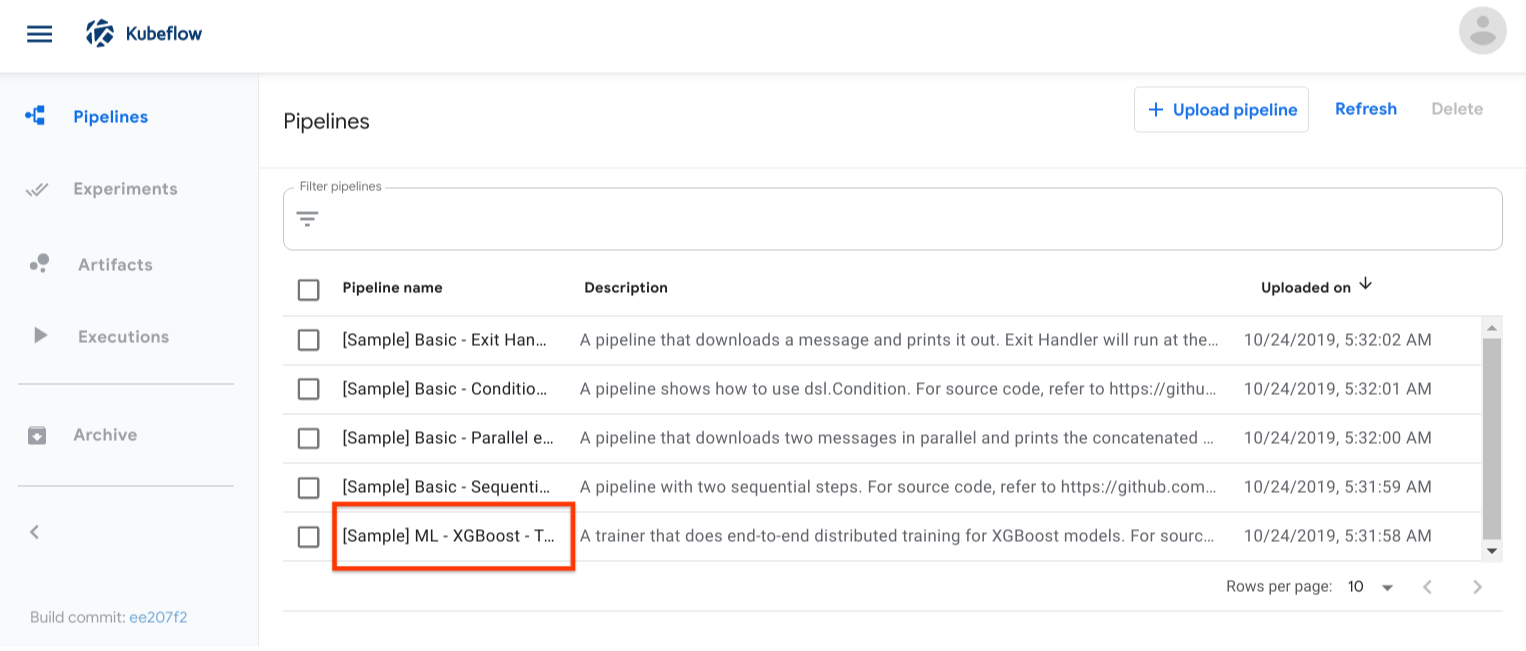Click the Uploaded on sort arrow
This screenshot has width=1526, height=651.
(x=1366, y=285)
